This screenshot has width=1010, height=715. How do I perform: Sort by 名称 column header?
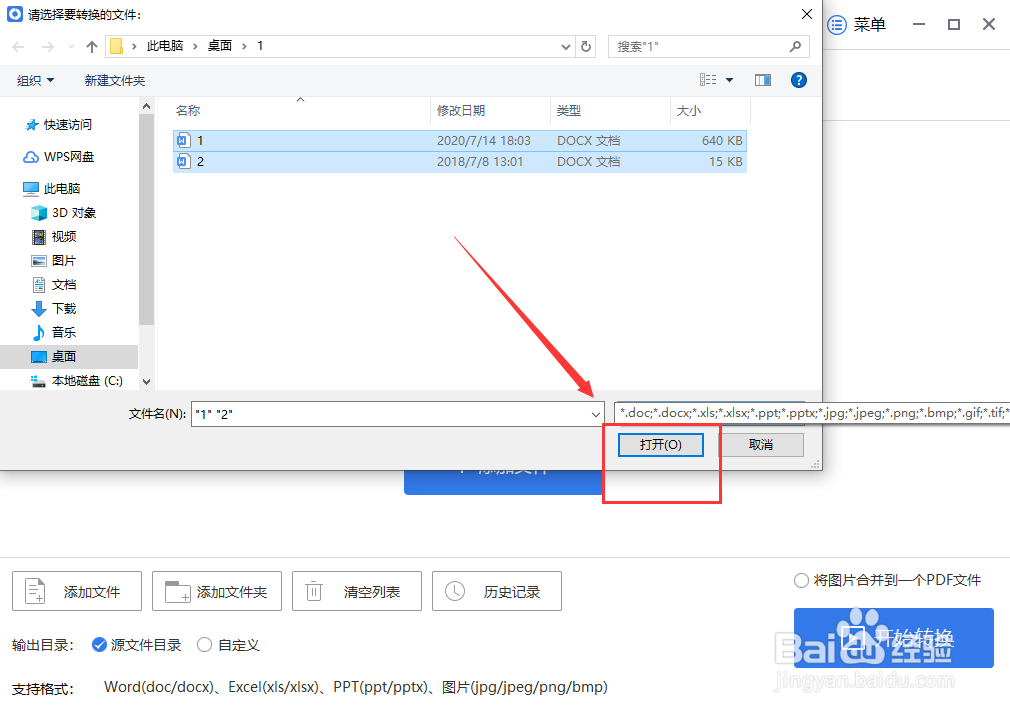pos(300,111)
